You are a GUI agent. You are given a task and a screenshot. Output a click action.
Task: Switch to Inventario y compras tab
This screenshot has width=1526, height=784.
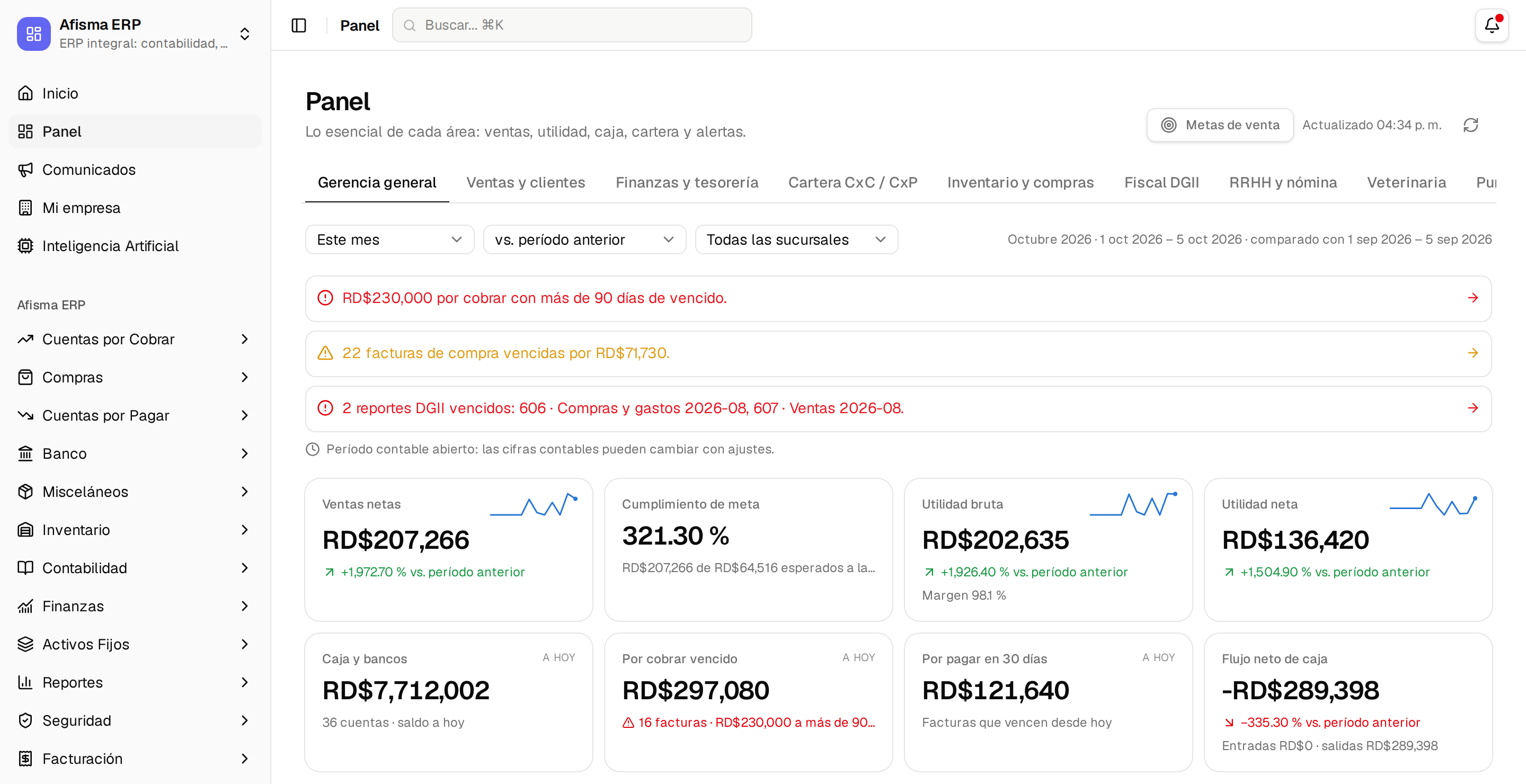point(1020,182)
